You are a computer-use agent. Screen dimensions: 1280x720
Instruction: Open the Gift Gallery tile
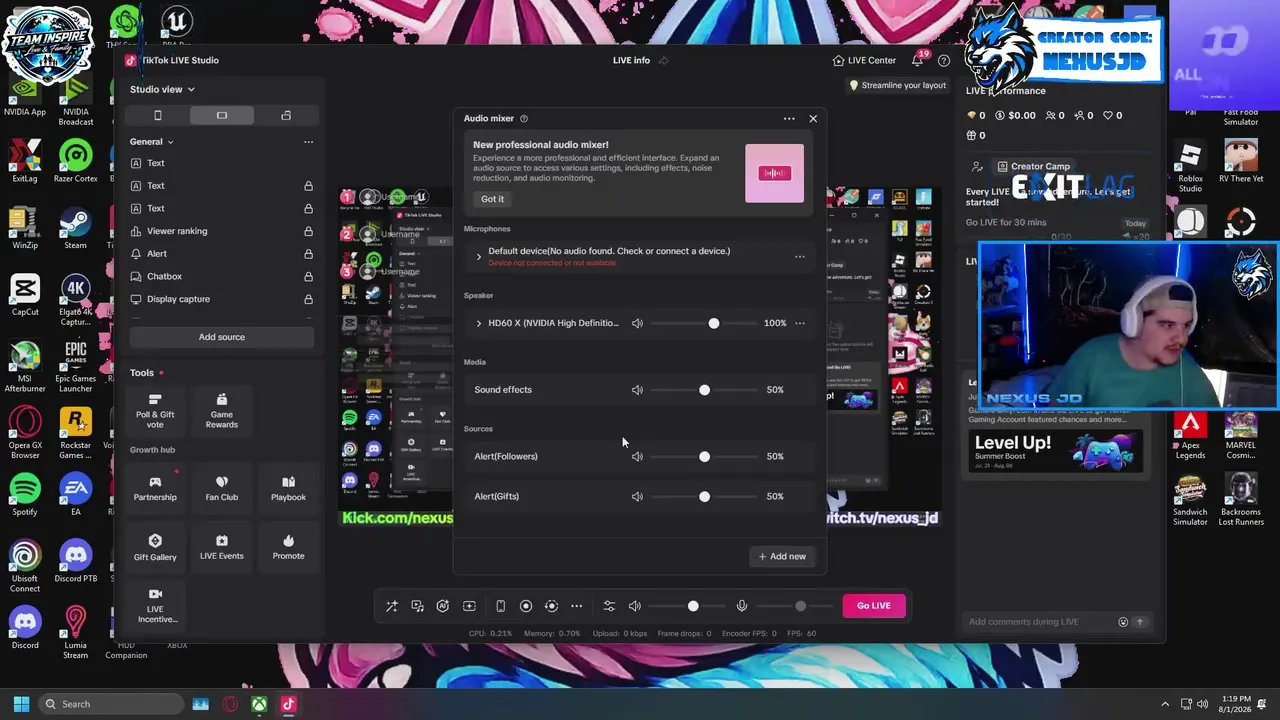tap(155, 547)
